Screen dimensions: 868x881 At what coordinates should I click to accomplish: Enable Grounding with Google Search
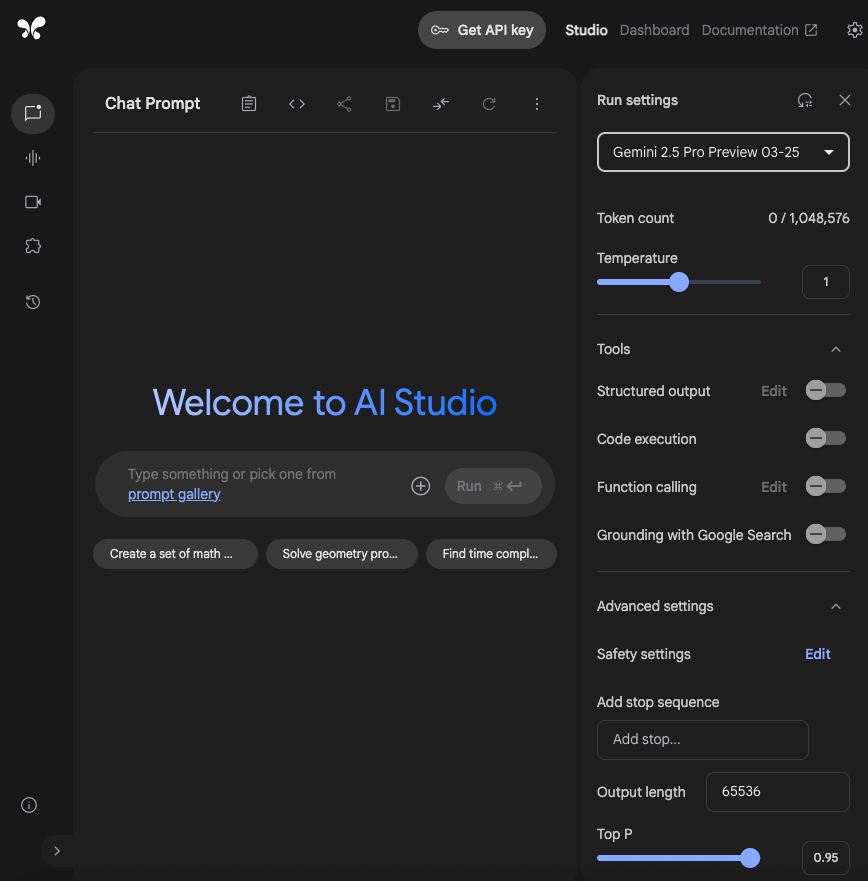coord(825,534)
